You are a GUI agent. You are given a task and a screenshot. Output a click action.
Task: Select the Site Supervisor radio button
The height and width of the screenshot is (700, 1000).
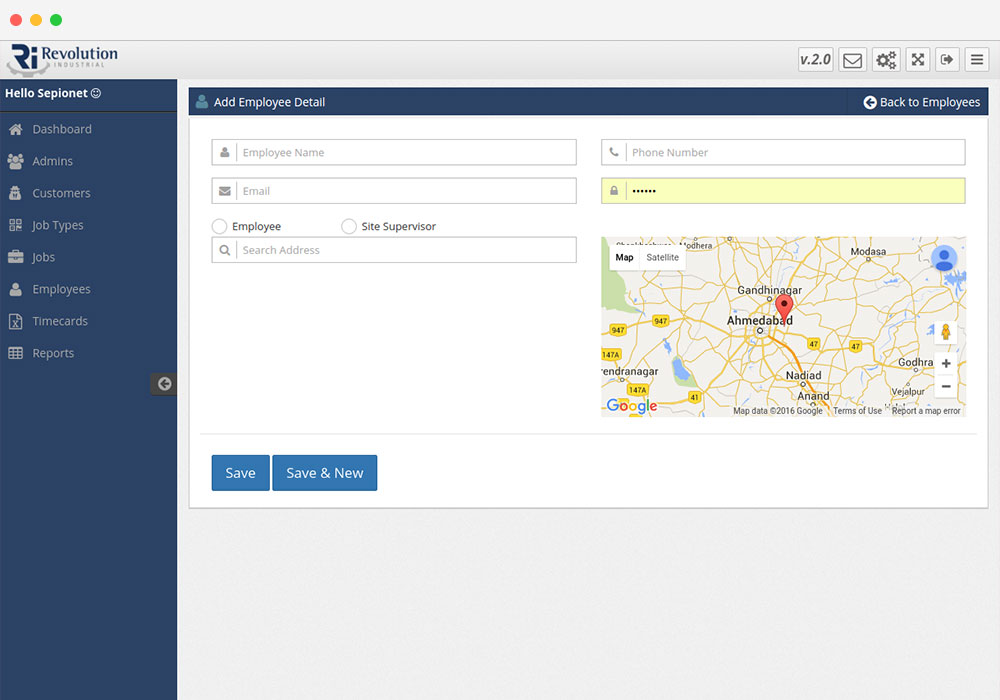tap(349, 226)
